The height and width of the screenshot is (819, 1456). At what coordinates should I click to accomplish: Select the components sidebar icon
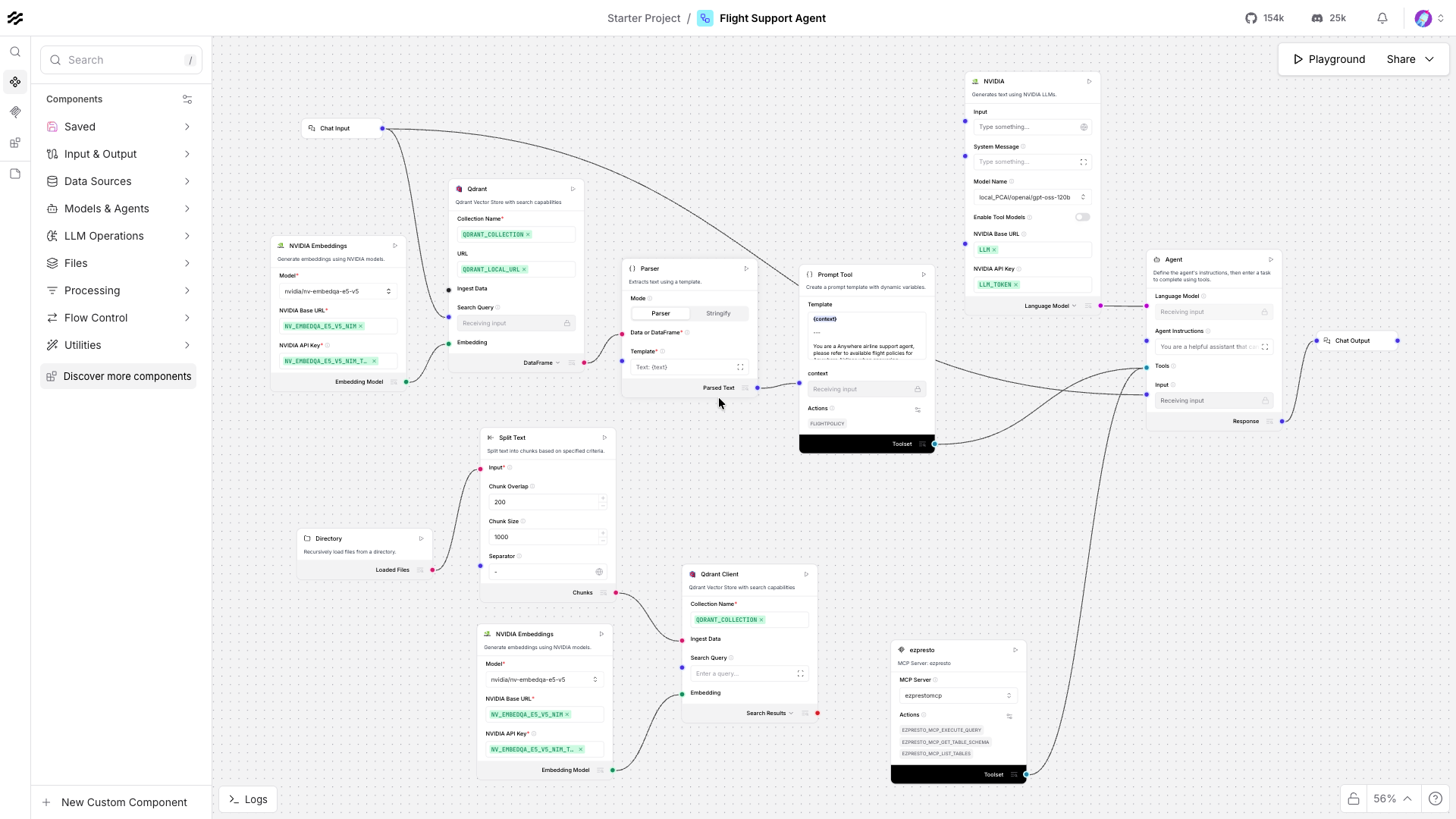pos(15,82)
